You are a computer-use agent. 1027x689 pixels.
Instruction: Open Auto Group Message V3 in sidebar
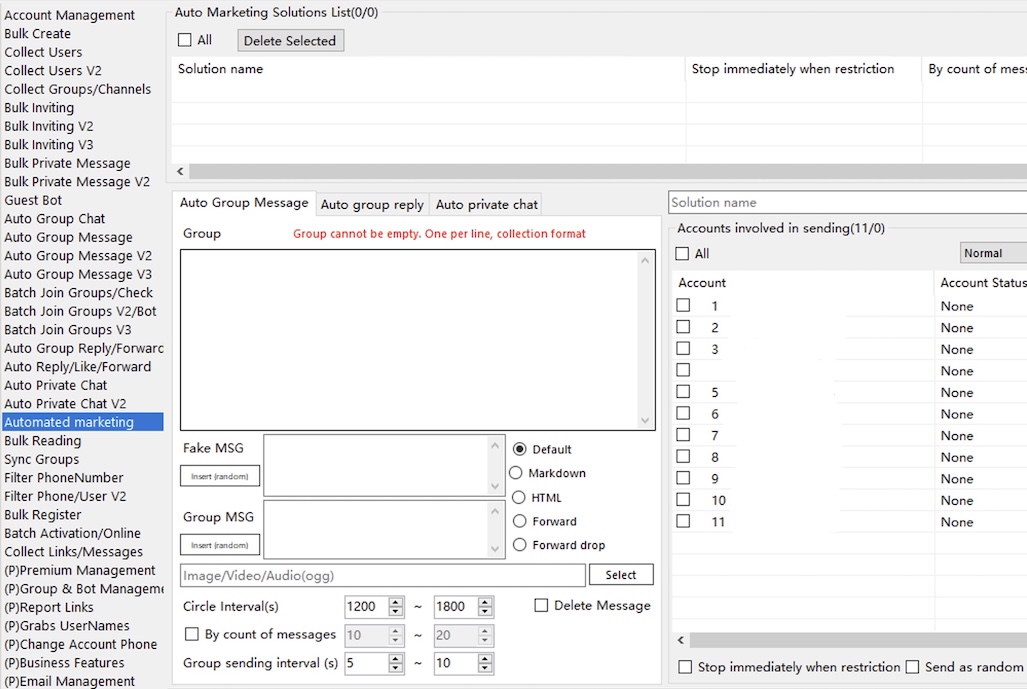coord(78,274)
